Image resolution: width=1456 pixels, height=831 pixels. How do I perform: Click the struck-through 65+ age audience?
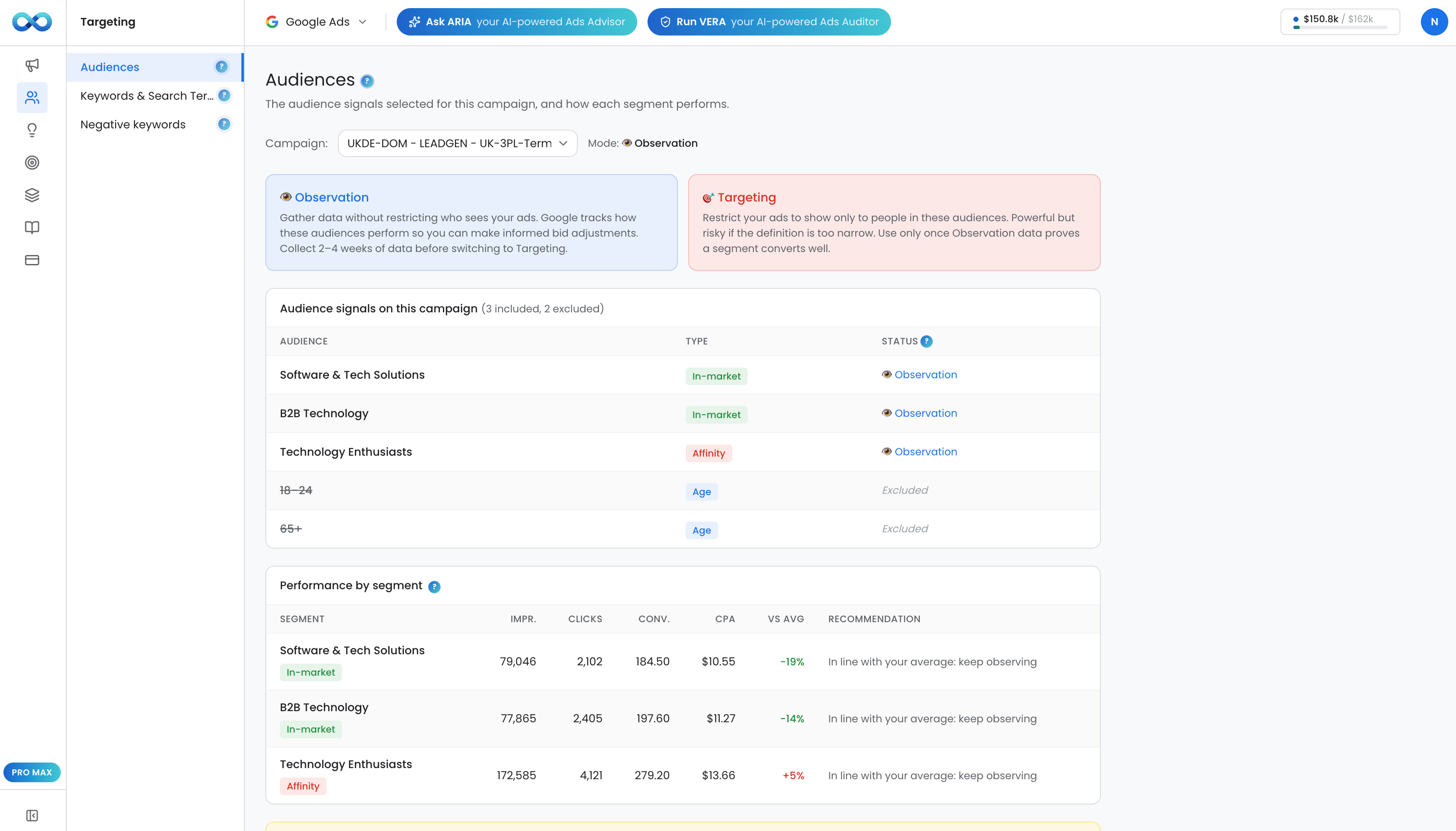291,529
